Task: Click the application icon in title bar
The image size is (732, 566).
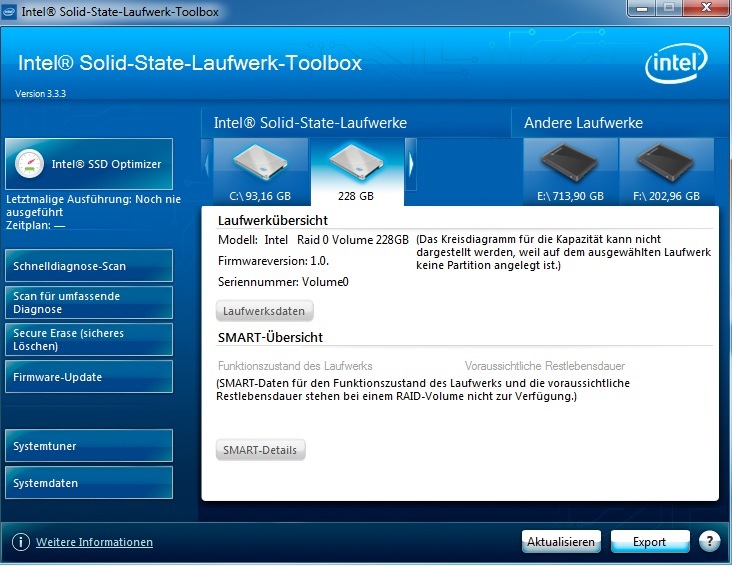Action: (x=9, y=12)
